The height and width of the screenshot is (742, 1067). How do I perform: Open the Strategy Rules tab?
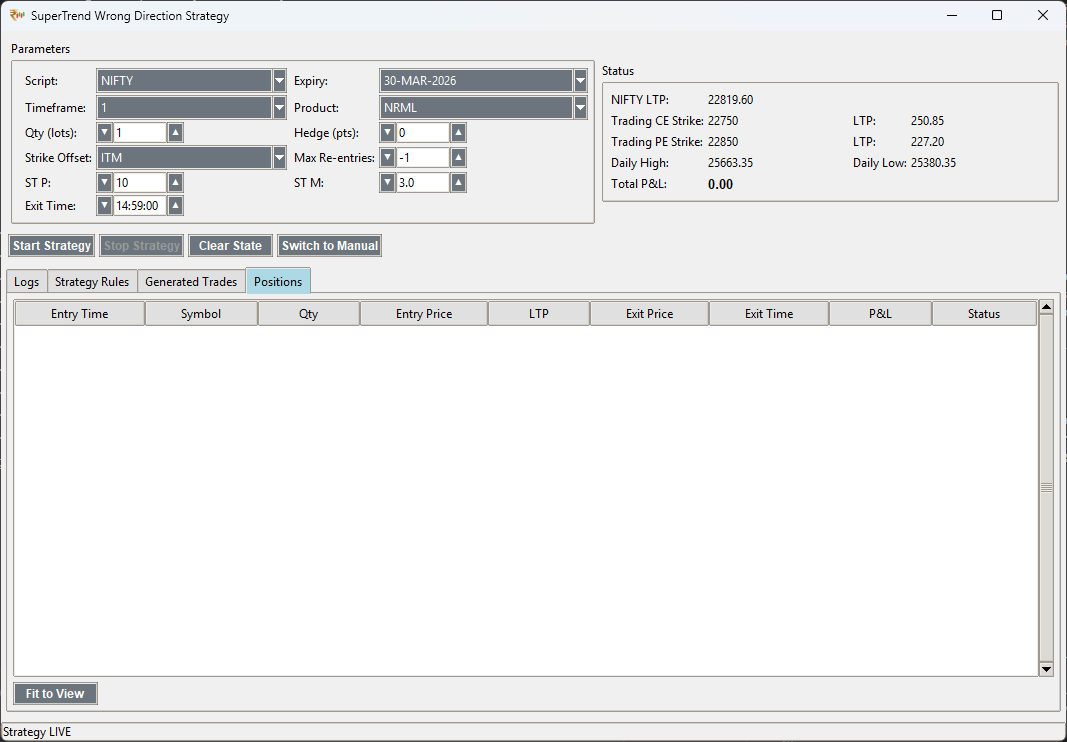(x=92, y=282)
